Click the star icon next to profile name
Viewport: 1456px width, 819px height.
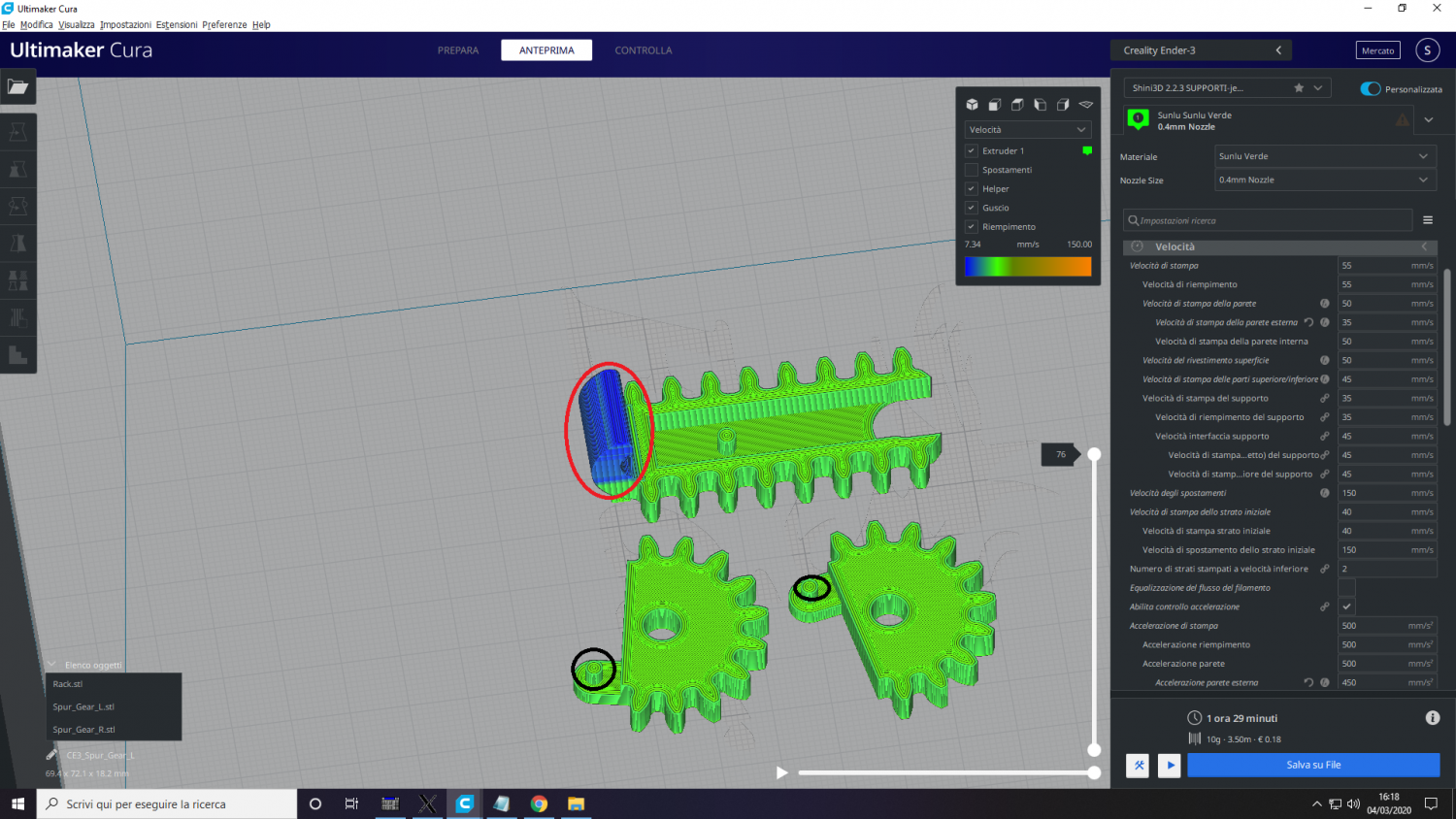coord(1299,87)
